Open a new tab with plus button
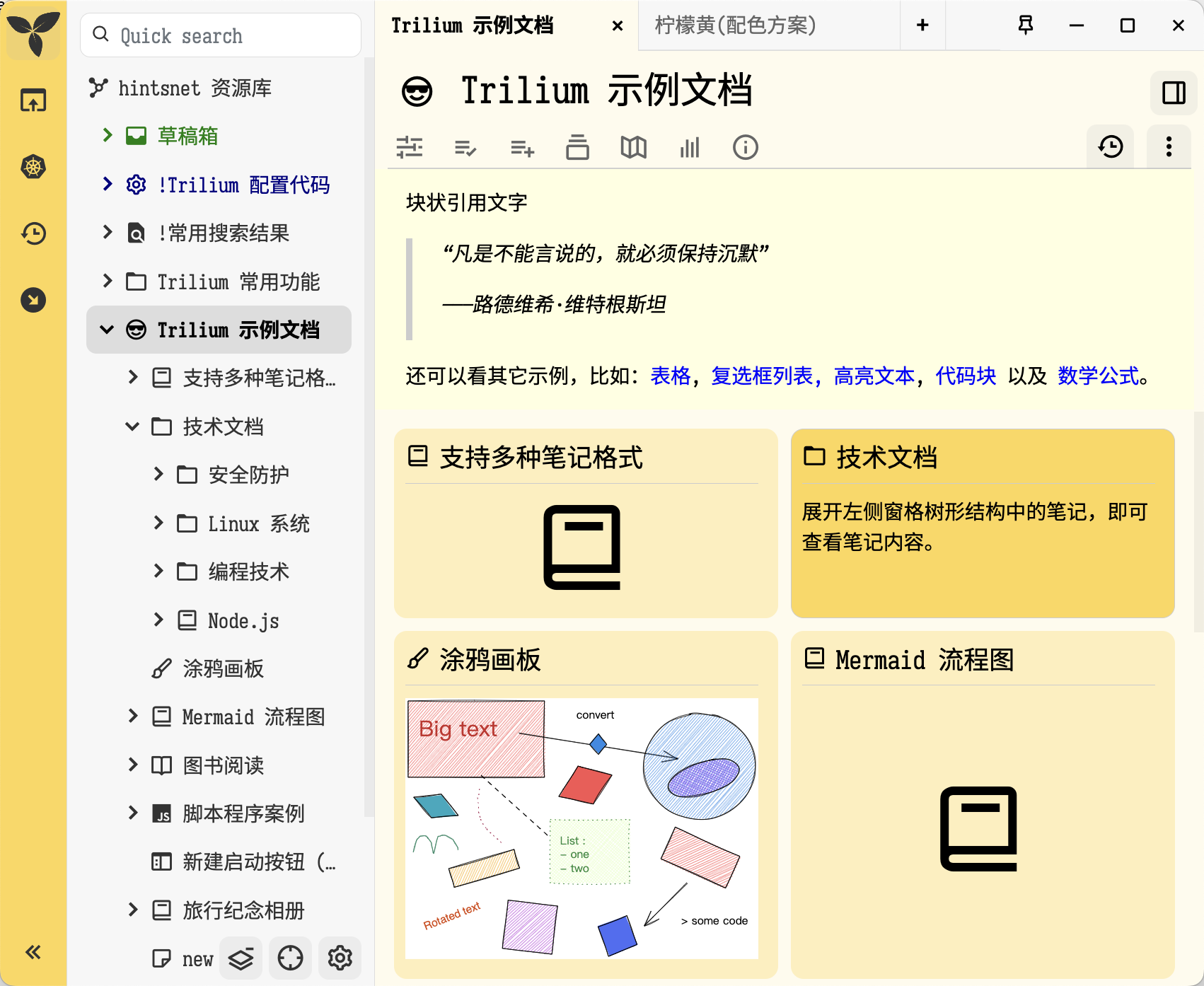Viewport: 1204px width, 986px height. click(x=922, y=25)
